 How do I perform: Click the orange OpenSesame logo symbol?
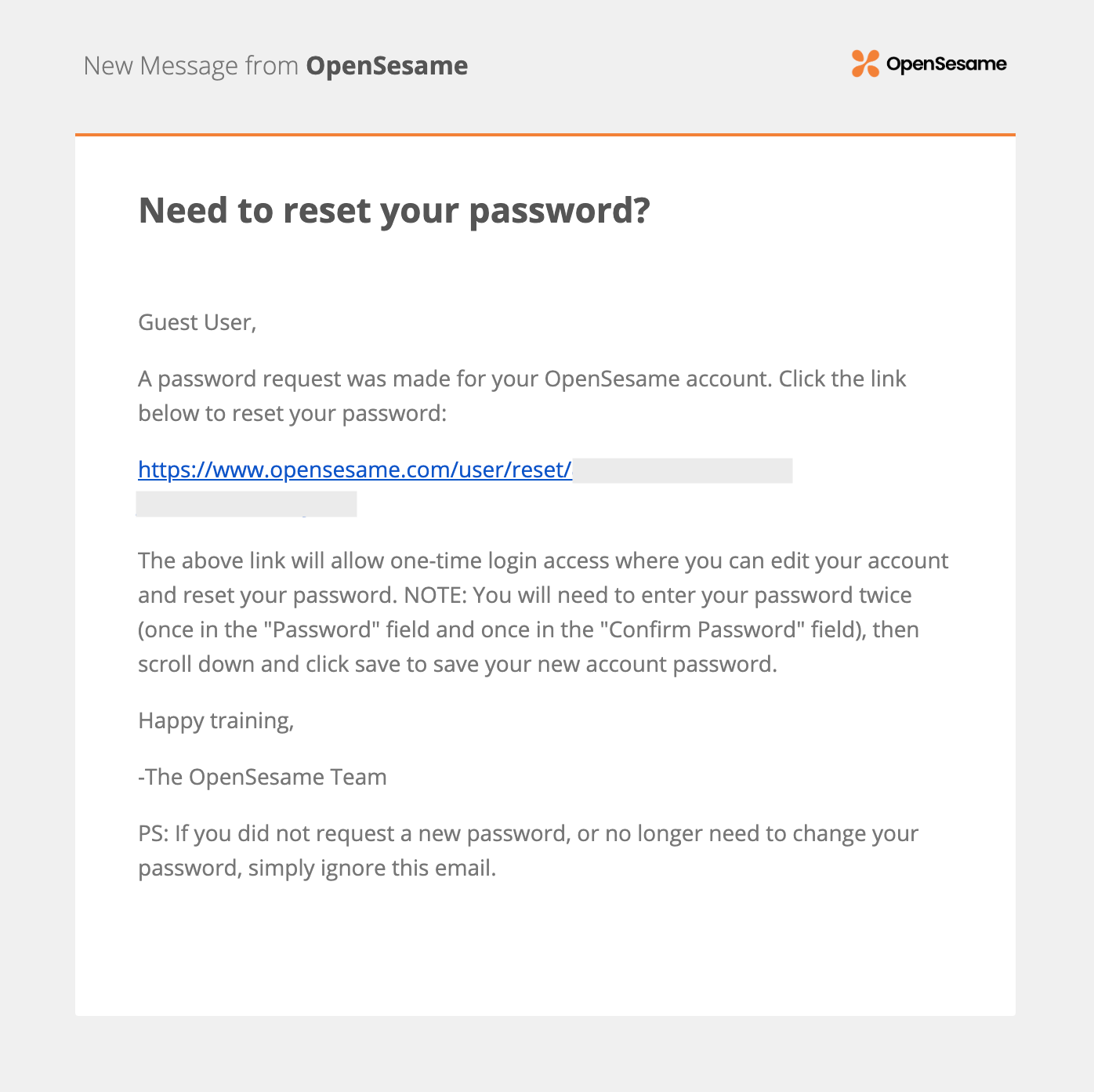[x=866, y=63]
